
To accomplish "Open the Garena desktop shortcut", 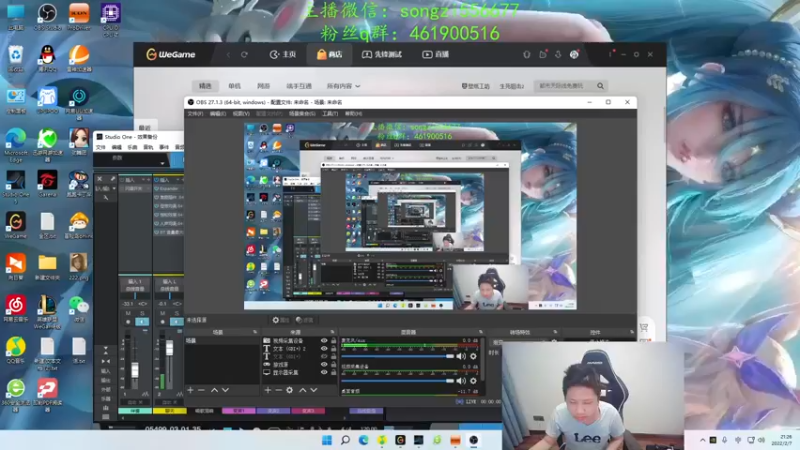I will [x=47, y=184].
